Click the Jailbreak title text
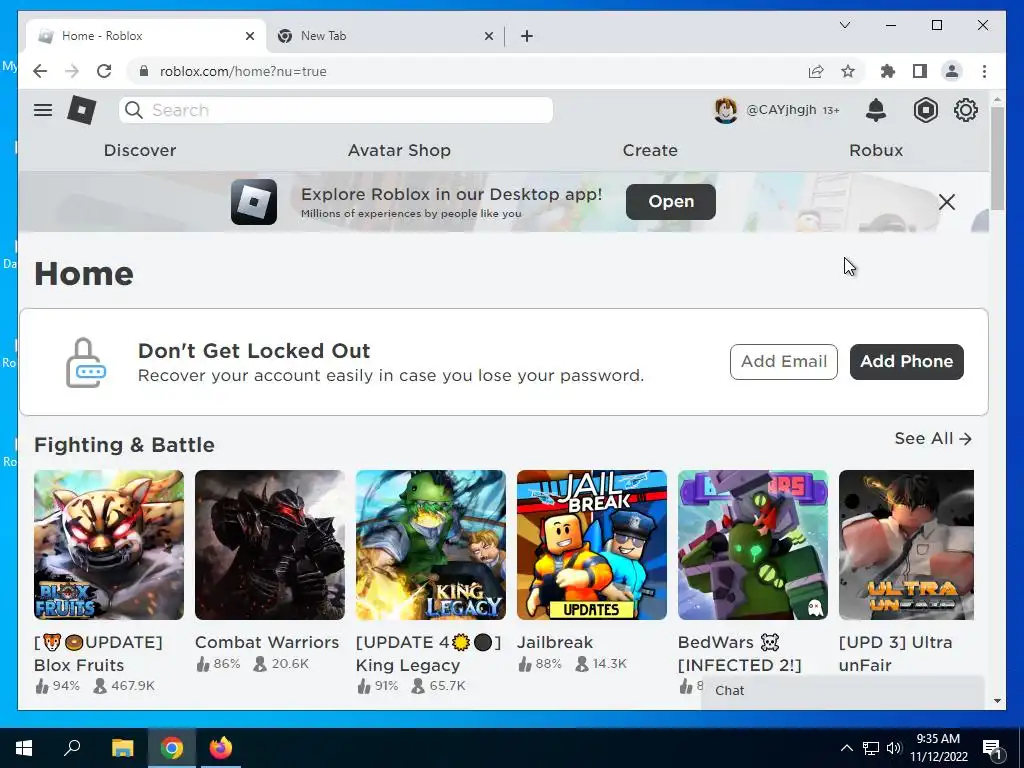 point(555,643)
